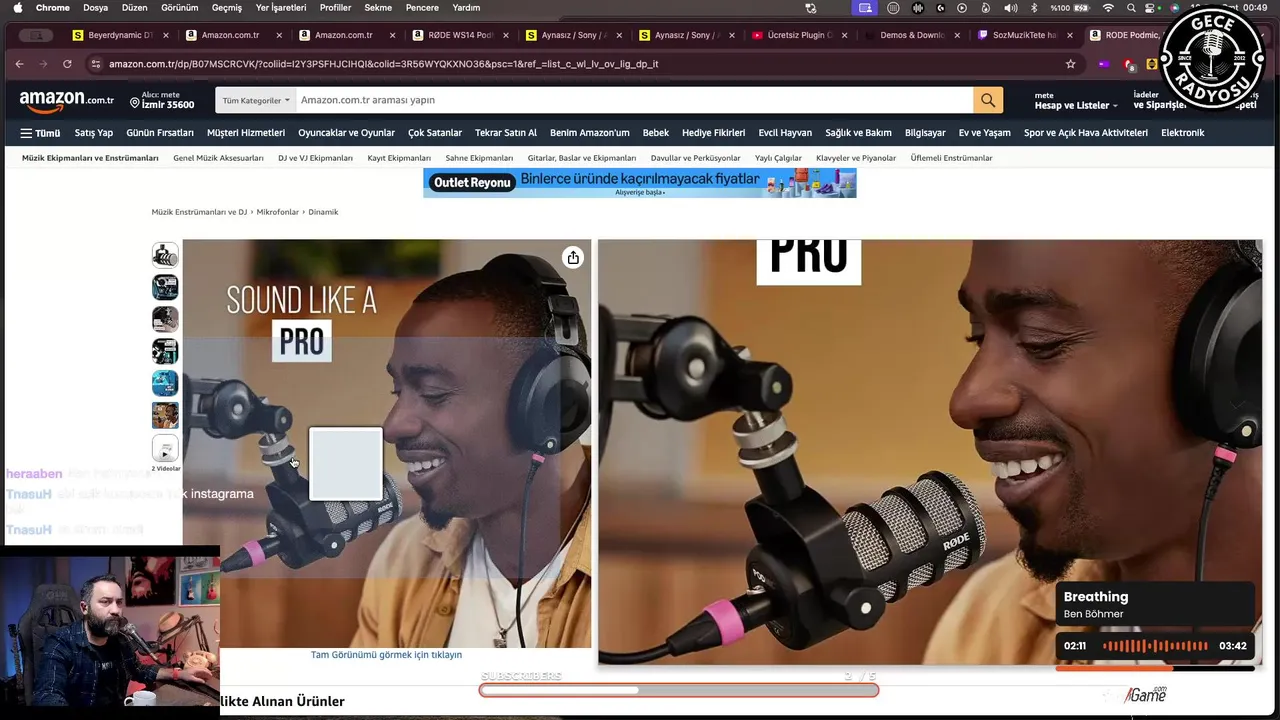The image size is (1280, 720).
Task: Expand Hesap ve Listeler dropdown
Action: coord(1076,101)
